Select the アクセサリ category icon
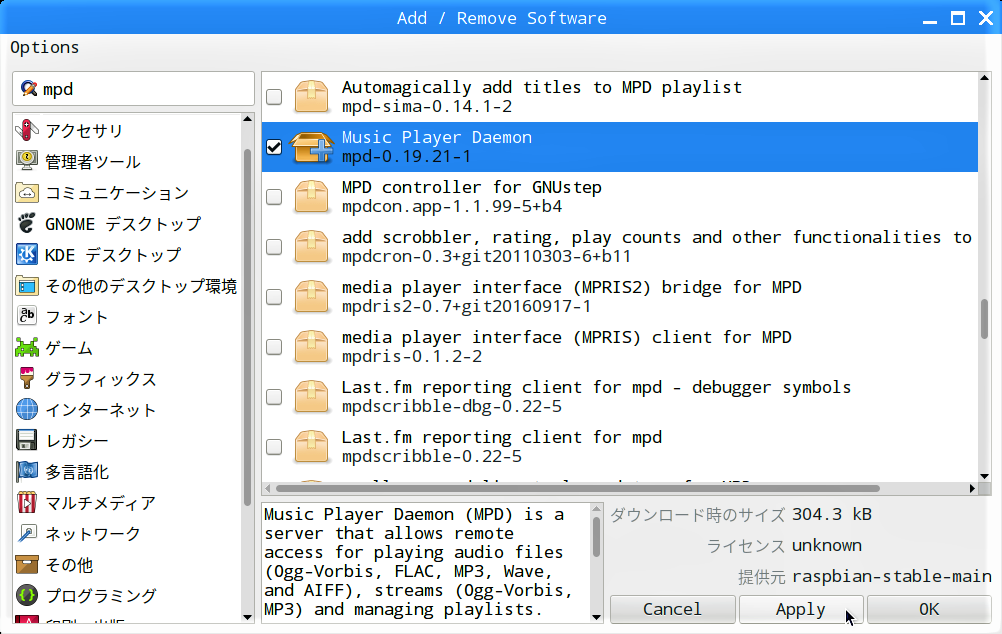Viewport: 1002px width, 634px height. (27, 130)
